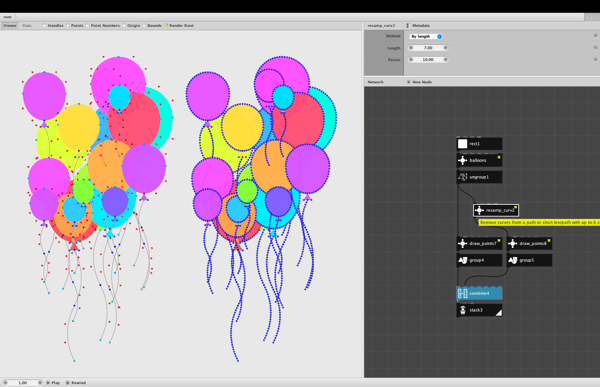Screen dimensions: 600x387
Task: Select the rect1 node icon
Action: tap(462, 144)
